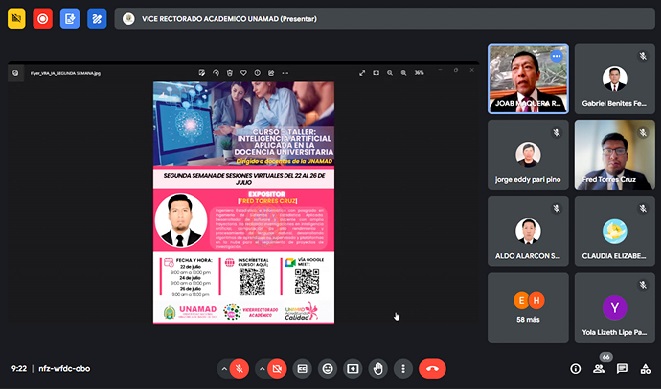Unmute the microphone button

point(239,369)
